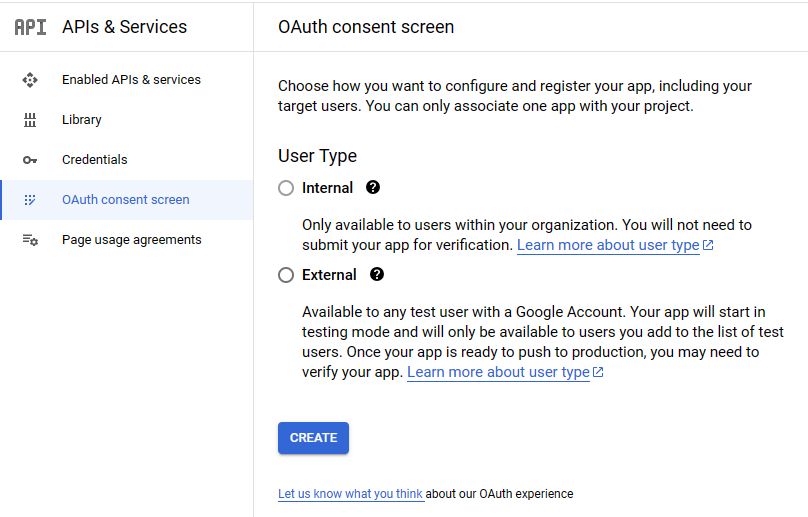The height and width of the screenshot is (517, 808).
Task: Open help tooltip next to External
Action: pos(377,274)
